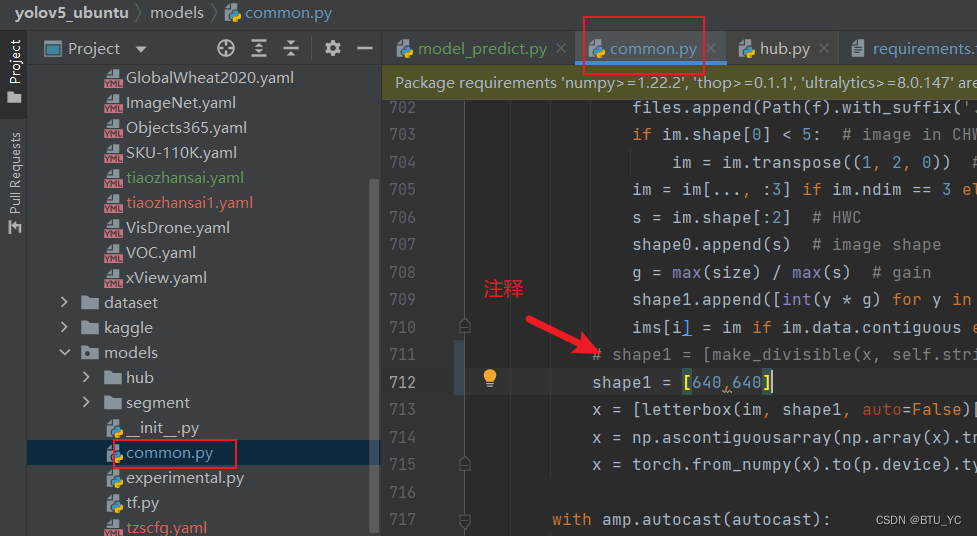977x536 pixels.
Task: Click the Expand All icon in Project panel
Action: pyautogui.click(x=259, y=48)
